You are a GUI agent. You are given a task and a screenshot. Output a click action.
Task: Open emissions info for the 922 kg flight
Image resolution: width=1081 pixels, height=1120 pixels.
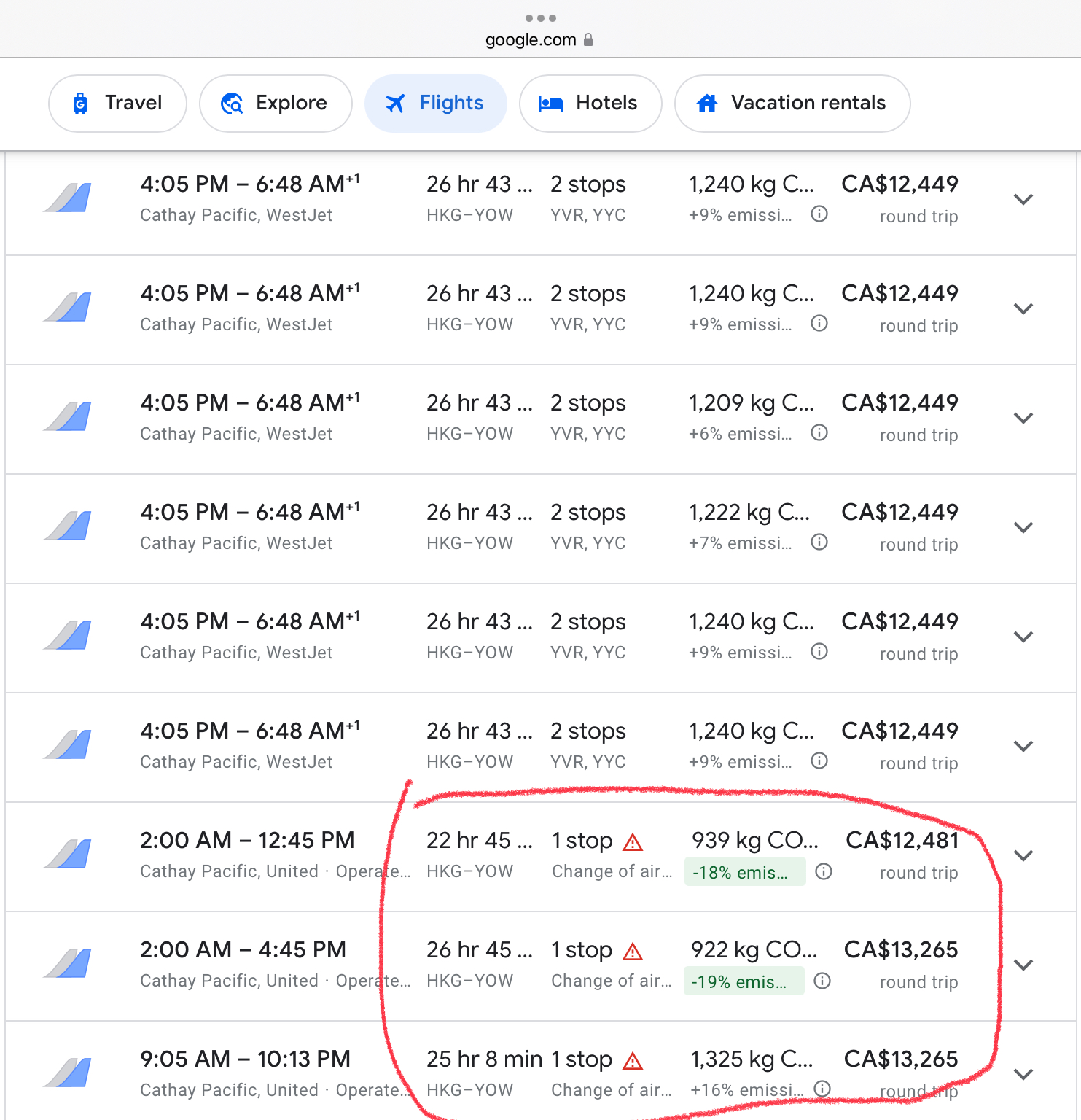tap(822, 981)
